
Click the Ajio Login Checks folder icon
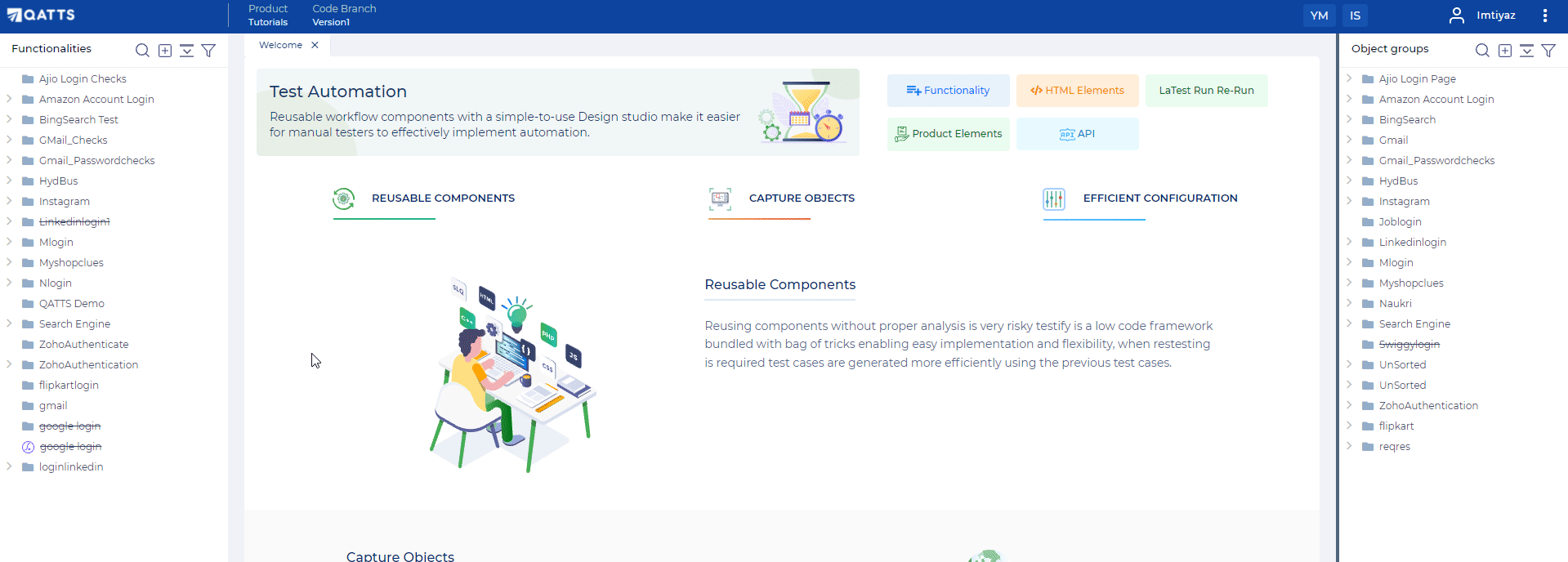pos(28,79)
